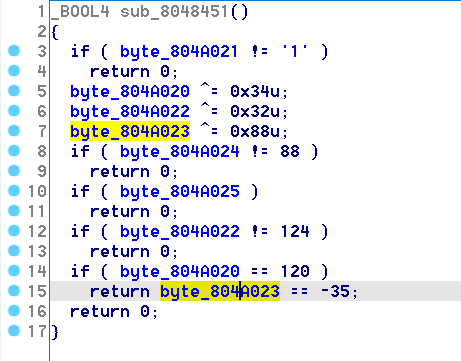The width and height of the screenshot is (461, 361).
Task: Select byte_804A022 on line 12
Action: pyautogui.click(x=180, y=232)
